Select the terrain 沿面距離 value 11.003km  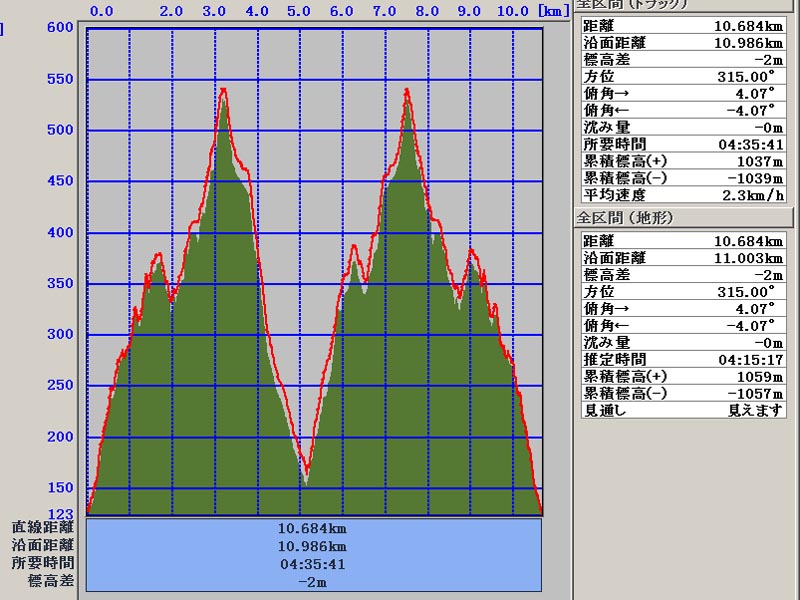(x=748, y=258)
